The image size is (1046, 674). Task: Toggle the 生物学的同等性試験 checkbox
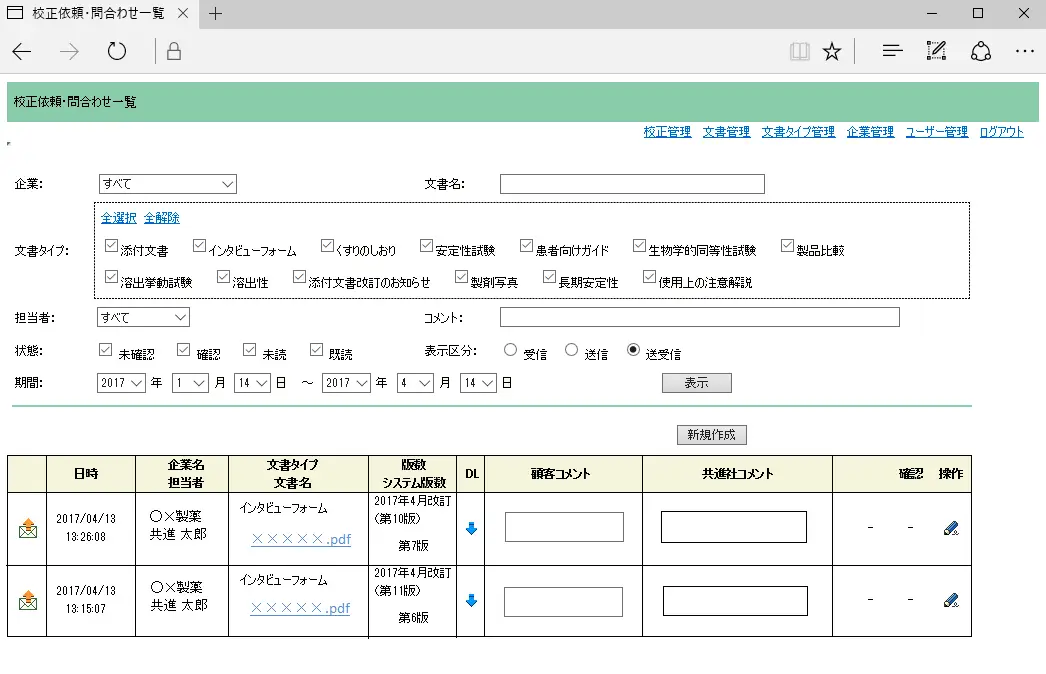pos(639,246)
